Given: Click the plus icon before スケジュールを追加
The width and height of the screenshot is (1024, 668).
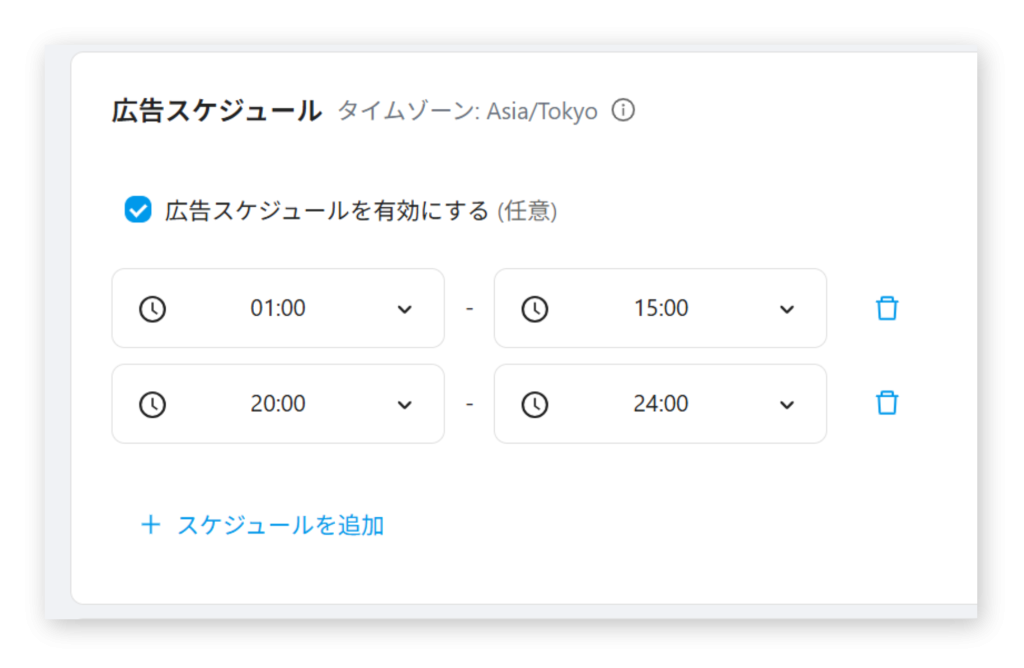Looking at the screenshot, I should pos(151,525).
